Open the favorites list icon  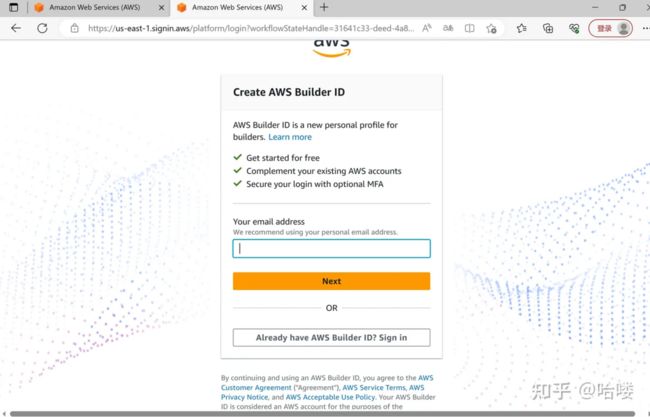pyautogui.click(x=521, y=28)
